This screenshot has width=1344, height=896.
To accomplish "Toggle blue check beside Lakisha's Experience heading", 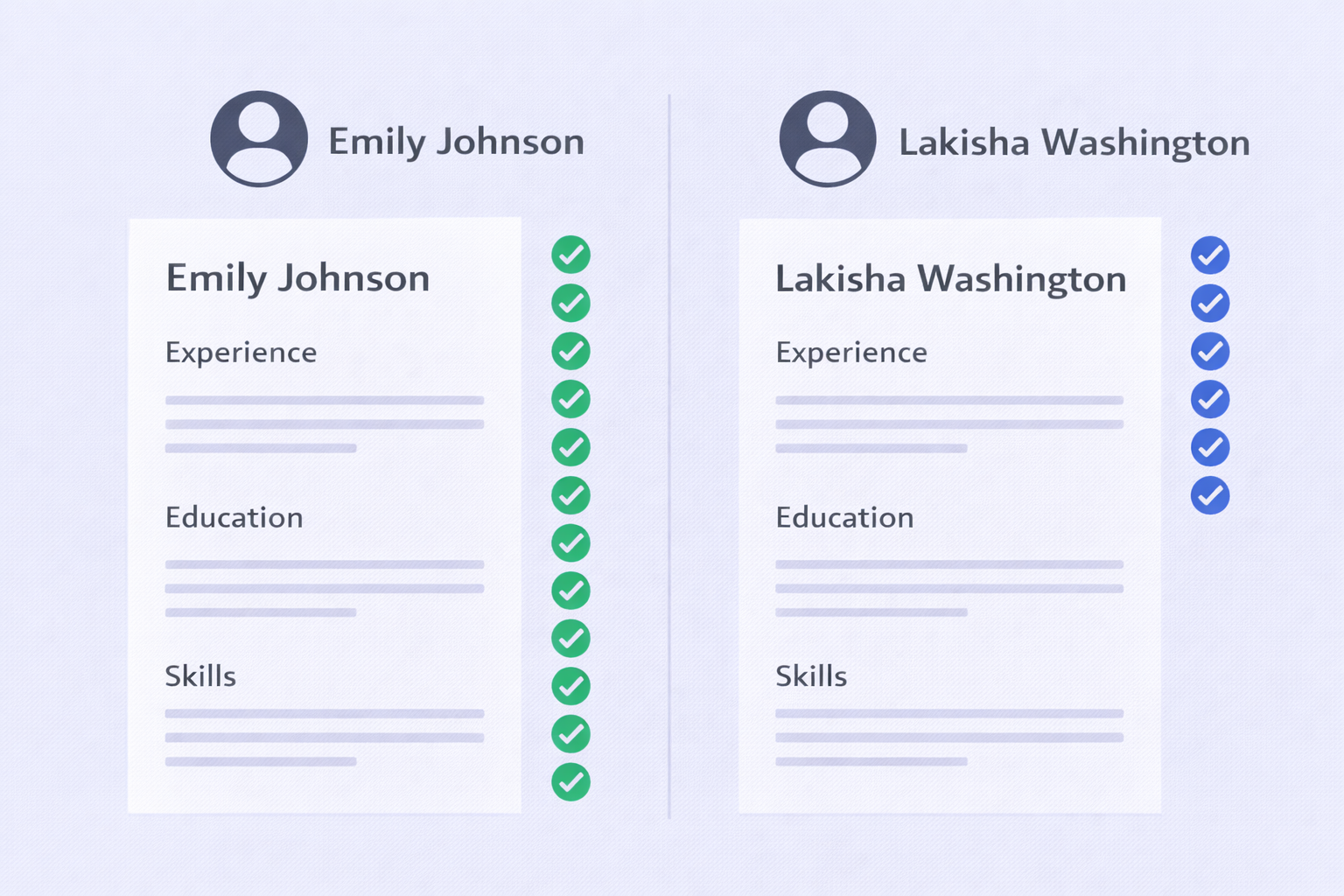I will tap(1210, 352).
